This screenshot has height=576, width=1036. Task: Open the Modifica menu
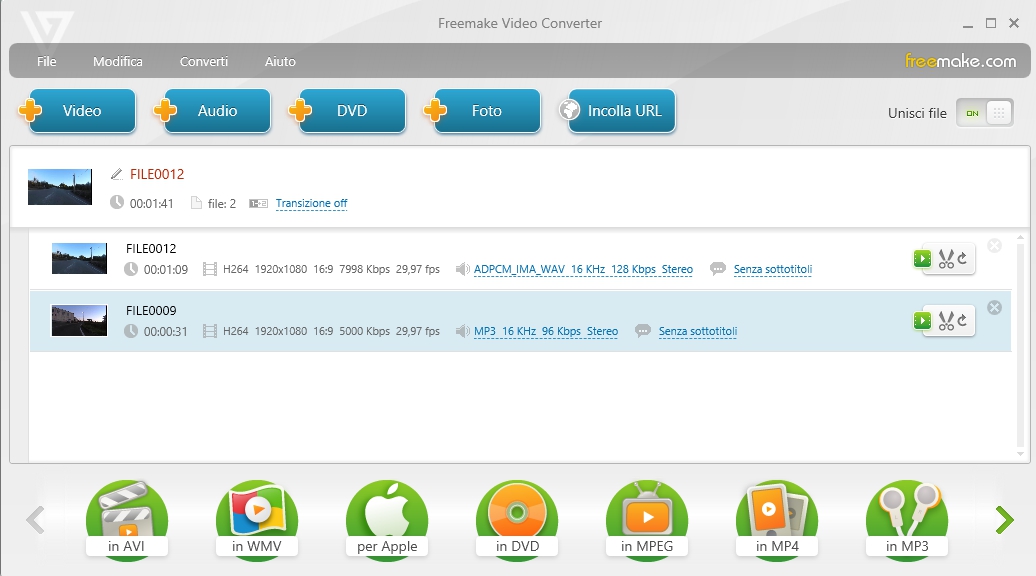pos(118,62)
